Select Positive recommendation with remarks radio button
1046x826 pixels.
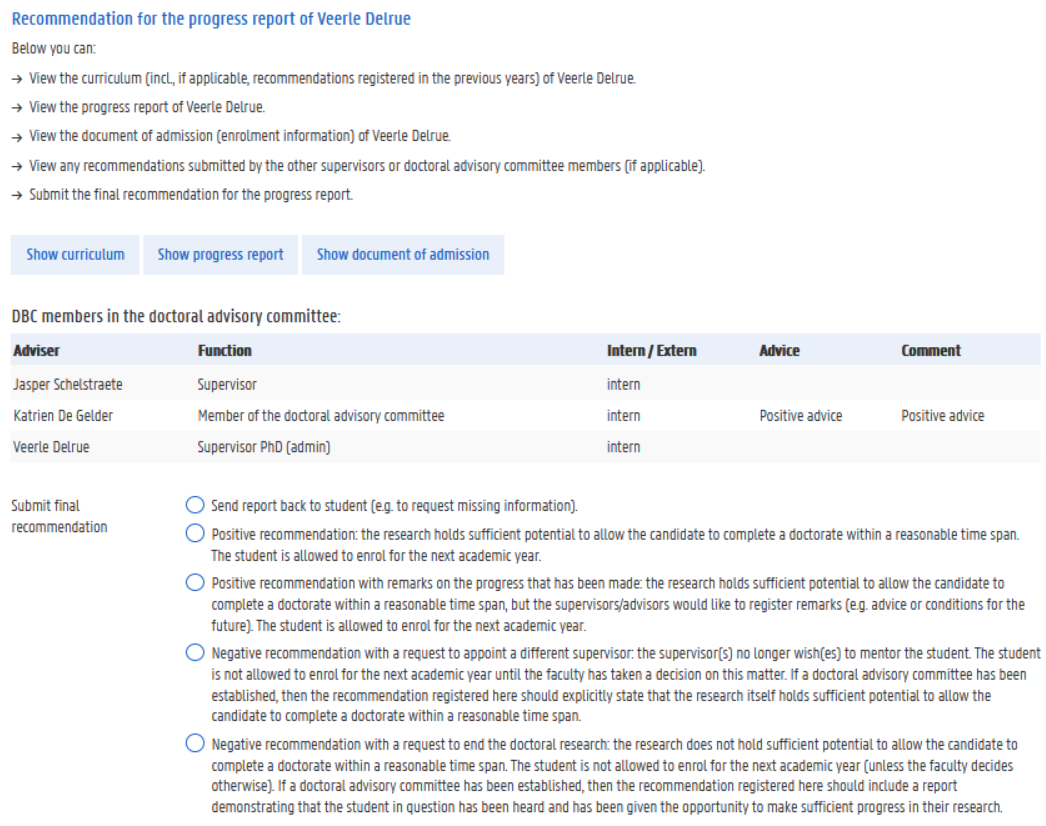coord(195,582)
